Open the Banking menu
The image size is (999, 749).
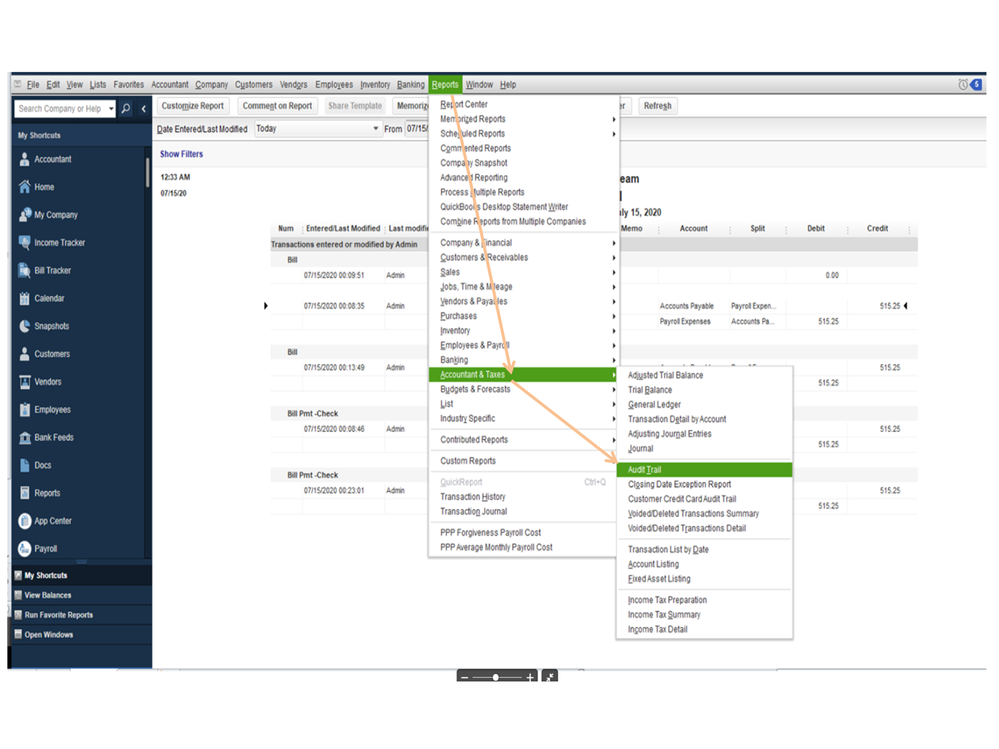(x=411, y=85)
